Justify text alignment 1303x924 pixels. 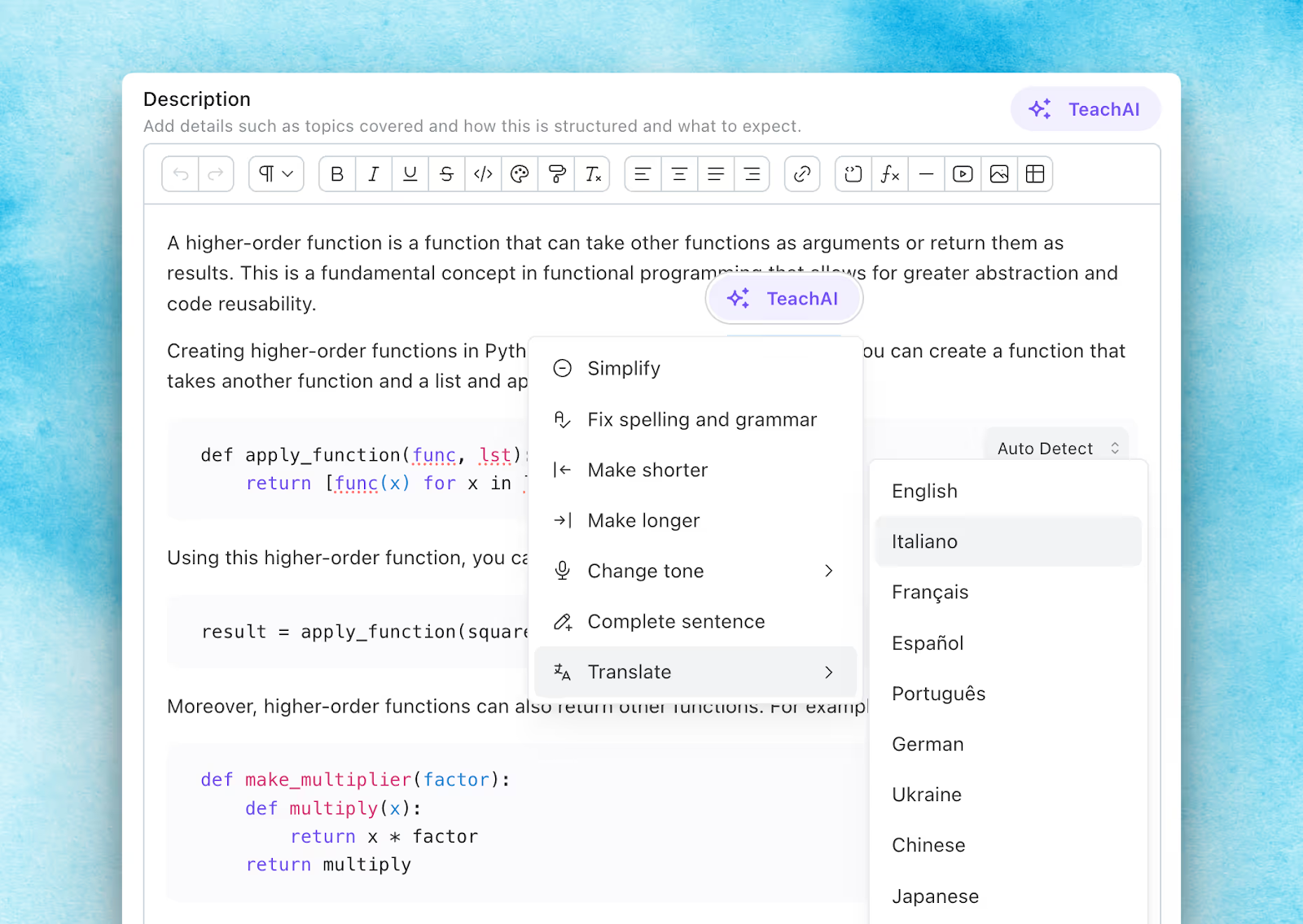click(716, 174)
